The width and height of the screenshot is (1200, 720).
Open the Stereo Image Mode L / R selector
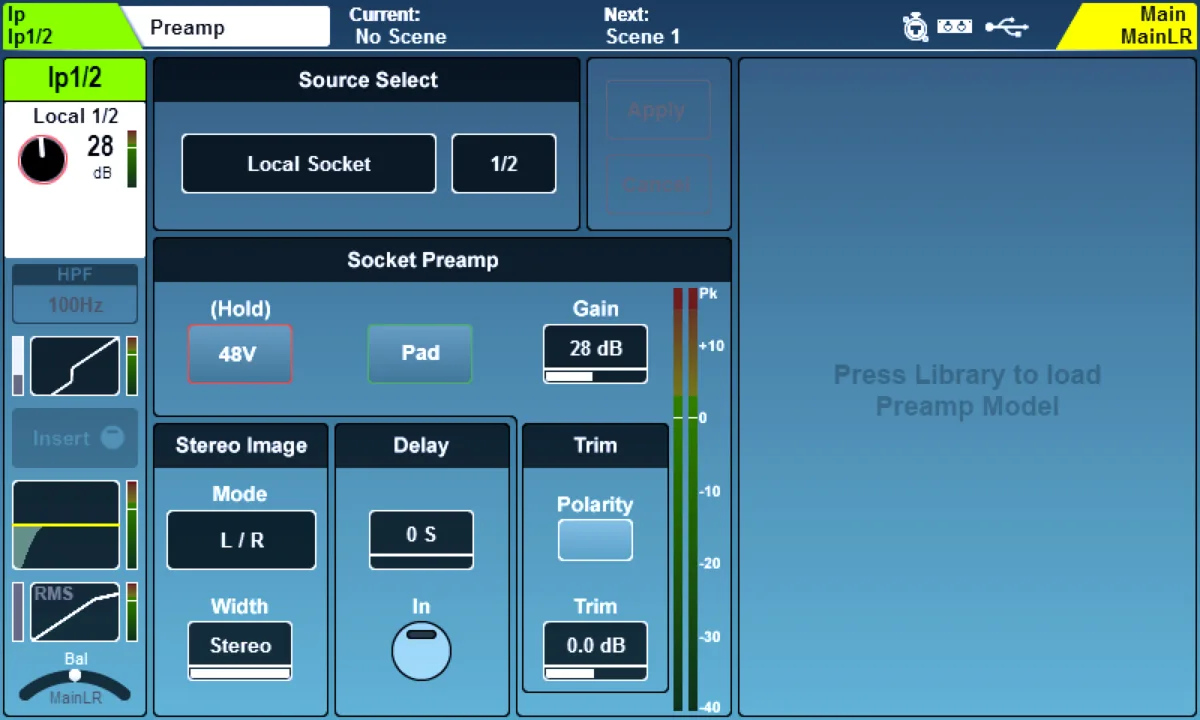point(241,540)
